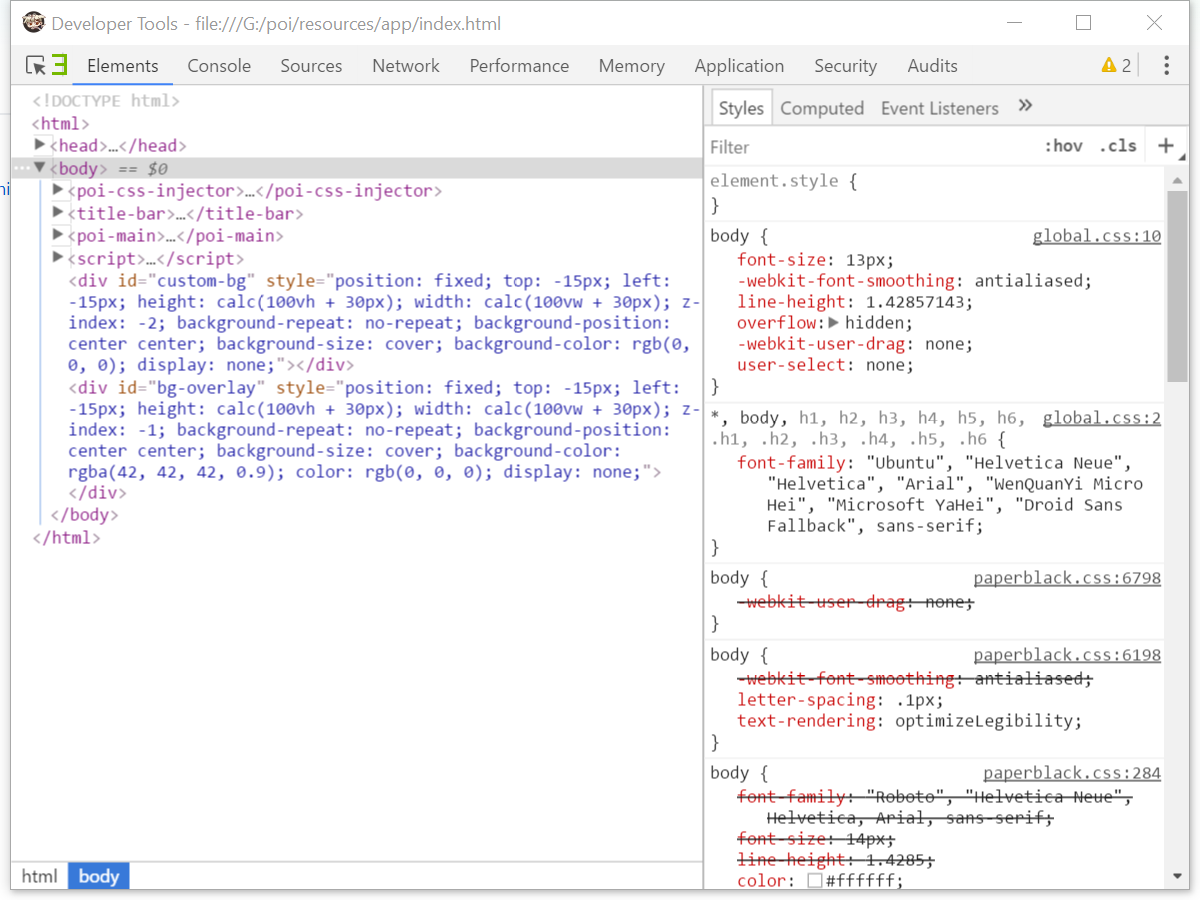Open the DevTools customize menu (three dots)
This screenshot has width=1200, height=900.
click(x=1165, y=64)
